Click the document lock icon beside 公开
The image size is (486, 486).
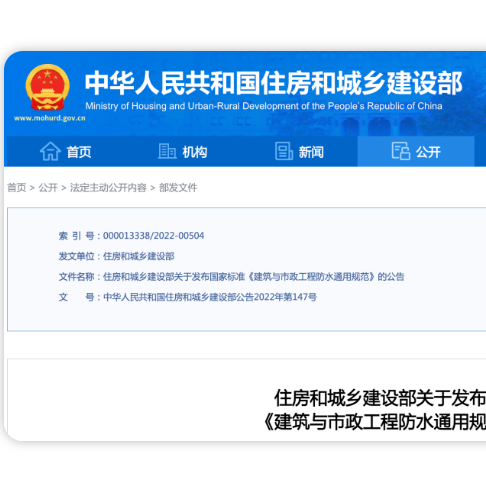(x=401, y=151)
